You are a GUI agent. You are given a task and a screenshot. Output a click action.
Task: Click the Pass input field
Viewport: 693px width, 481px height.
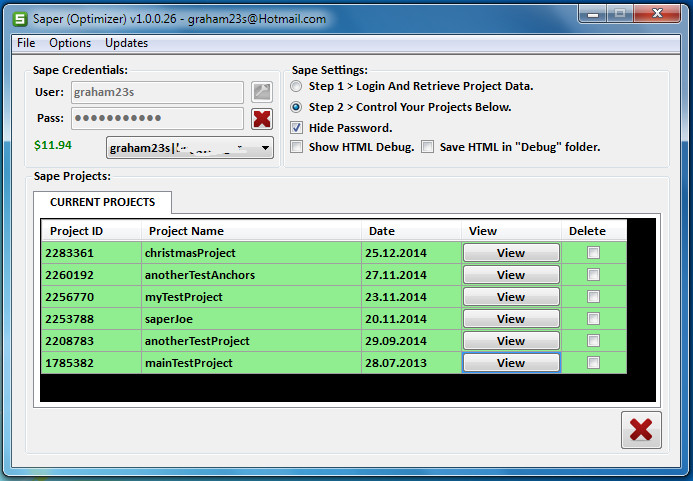(157, 118)
